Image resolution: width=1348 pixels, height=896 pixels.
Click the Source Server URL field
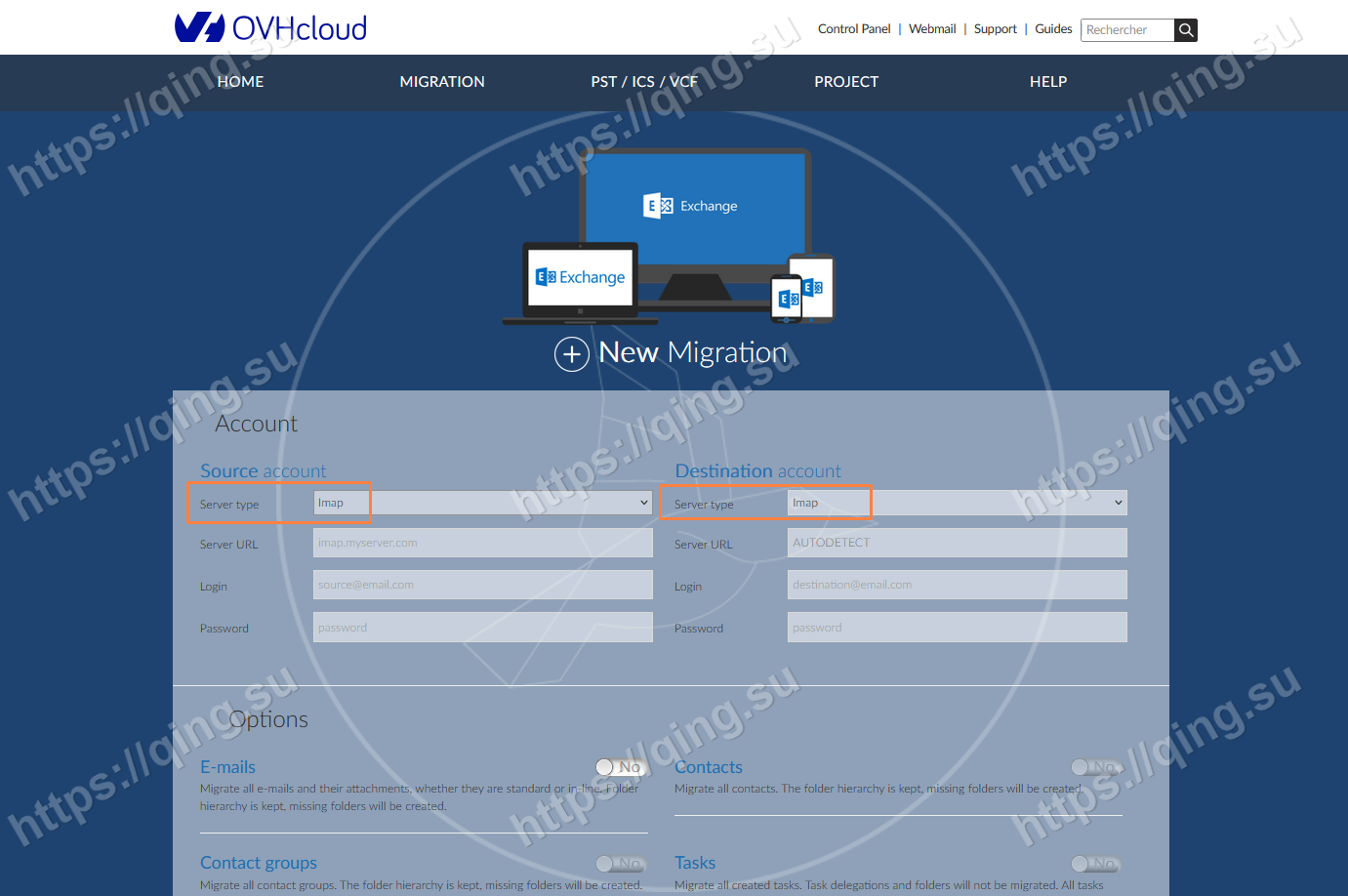tap(483, 543)
